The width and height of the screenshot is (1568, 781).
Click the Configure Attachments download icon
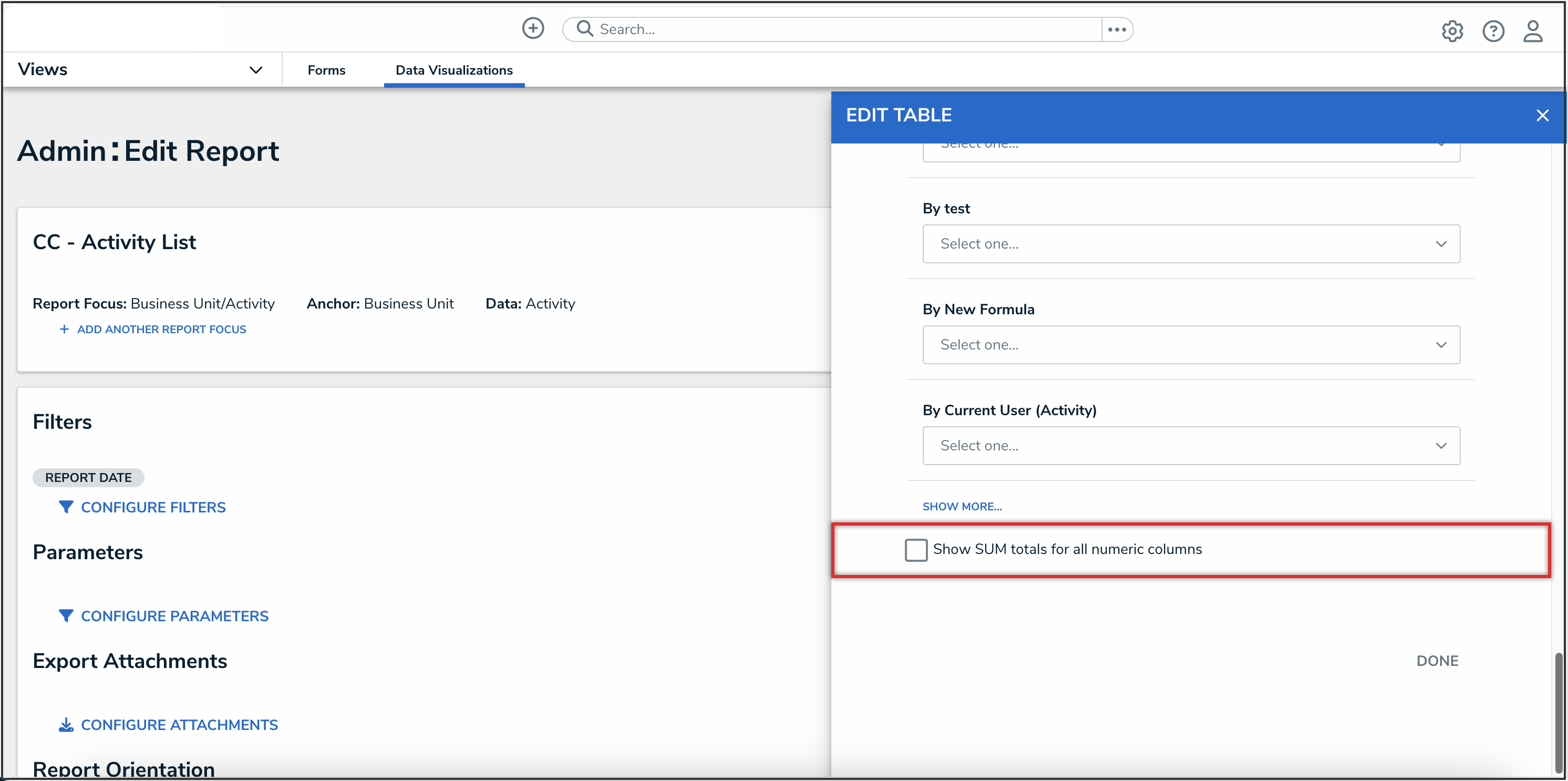pyautogui.click(x=66, y=724)
